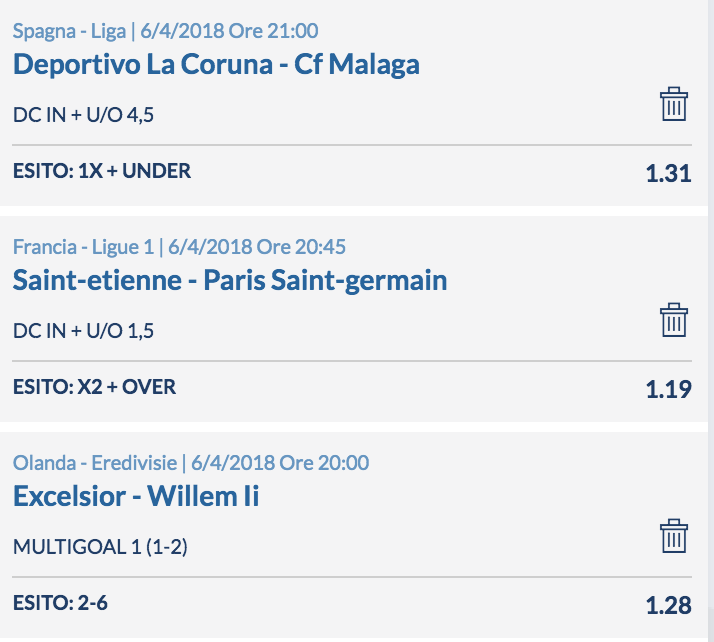Viewport: 714px width, 642px height.
Task: Click the 6/4/2018 Ore 20:45 date text
Action: [257, 247]
